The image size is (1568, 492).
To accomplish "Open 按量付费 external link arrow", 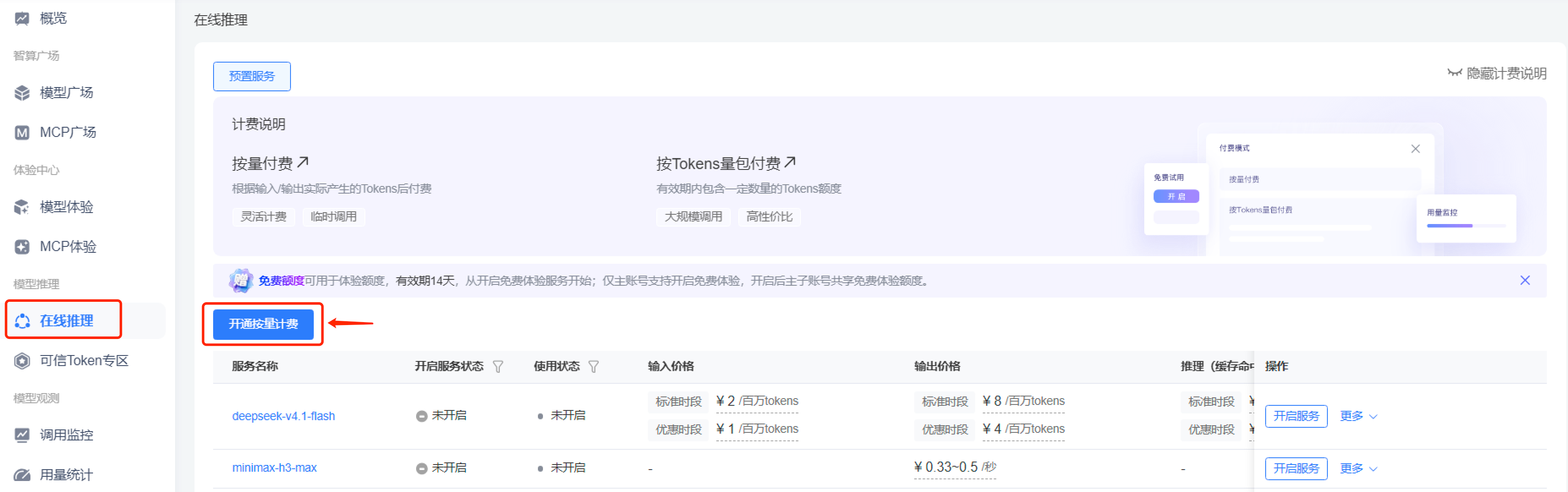I will (x=303, y=162).
